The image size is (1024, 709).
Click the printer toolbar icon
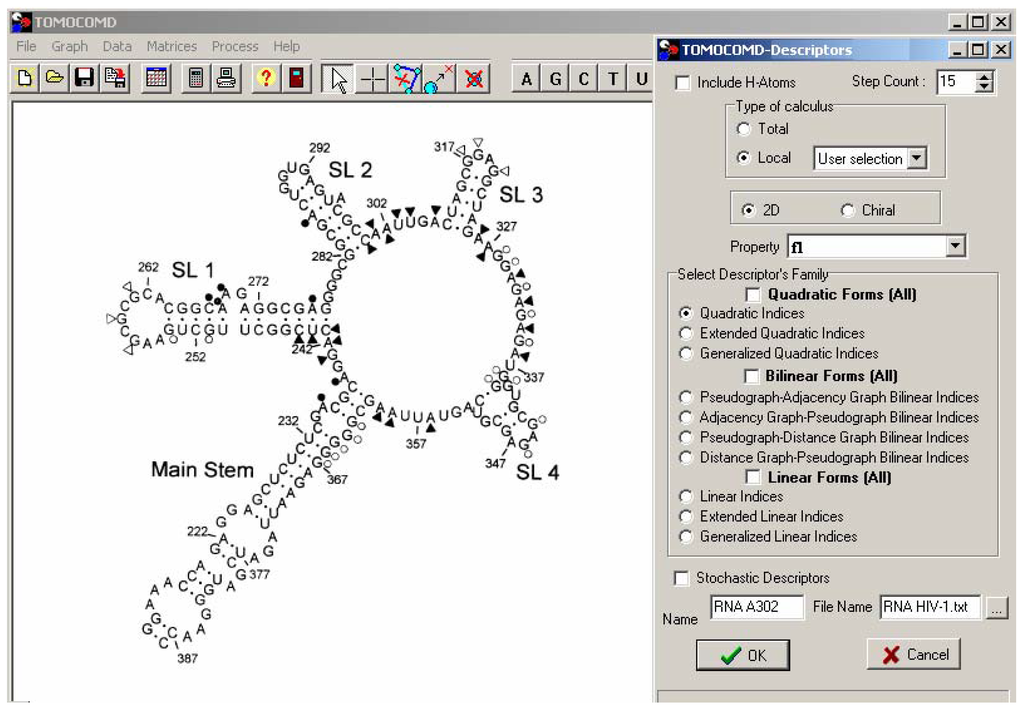(x=227, y=79)
